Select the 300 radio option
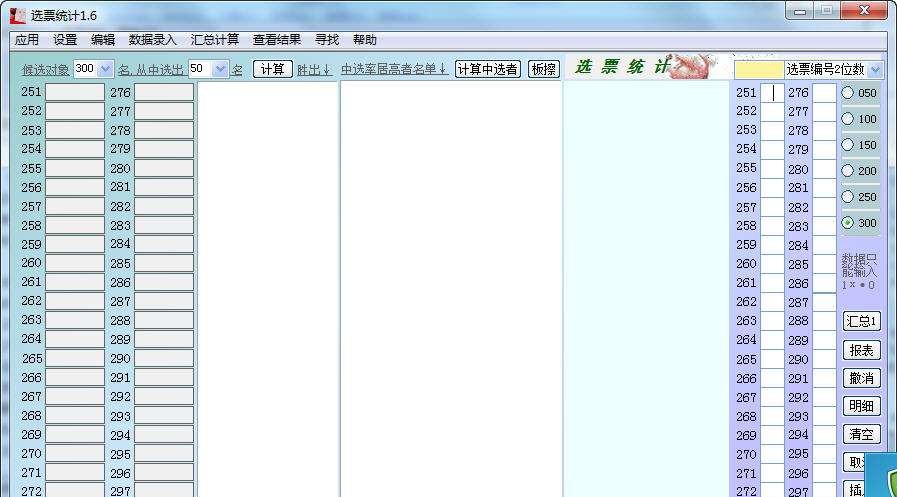Viewport: 897px width, 497px height. (x=848, y=222)
